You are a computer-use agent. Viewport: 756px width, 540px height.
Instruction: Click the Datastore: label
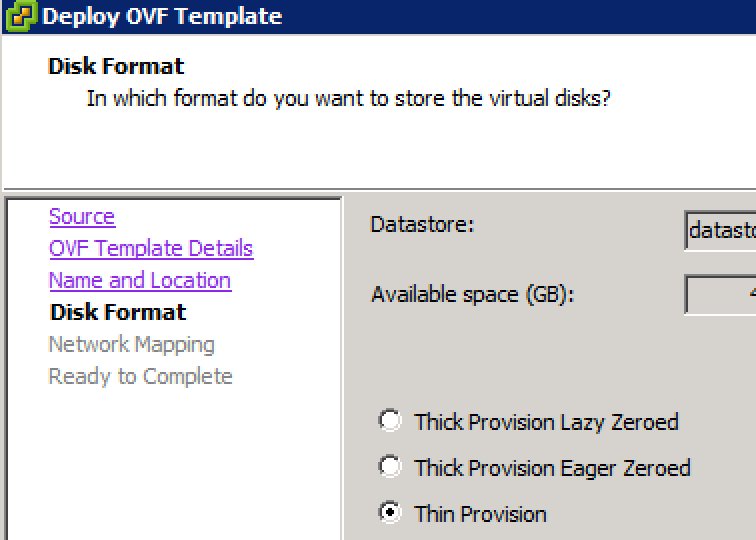pyautogui.click(x=422, y=224)
